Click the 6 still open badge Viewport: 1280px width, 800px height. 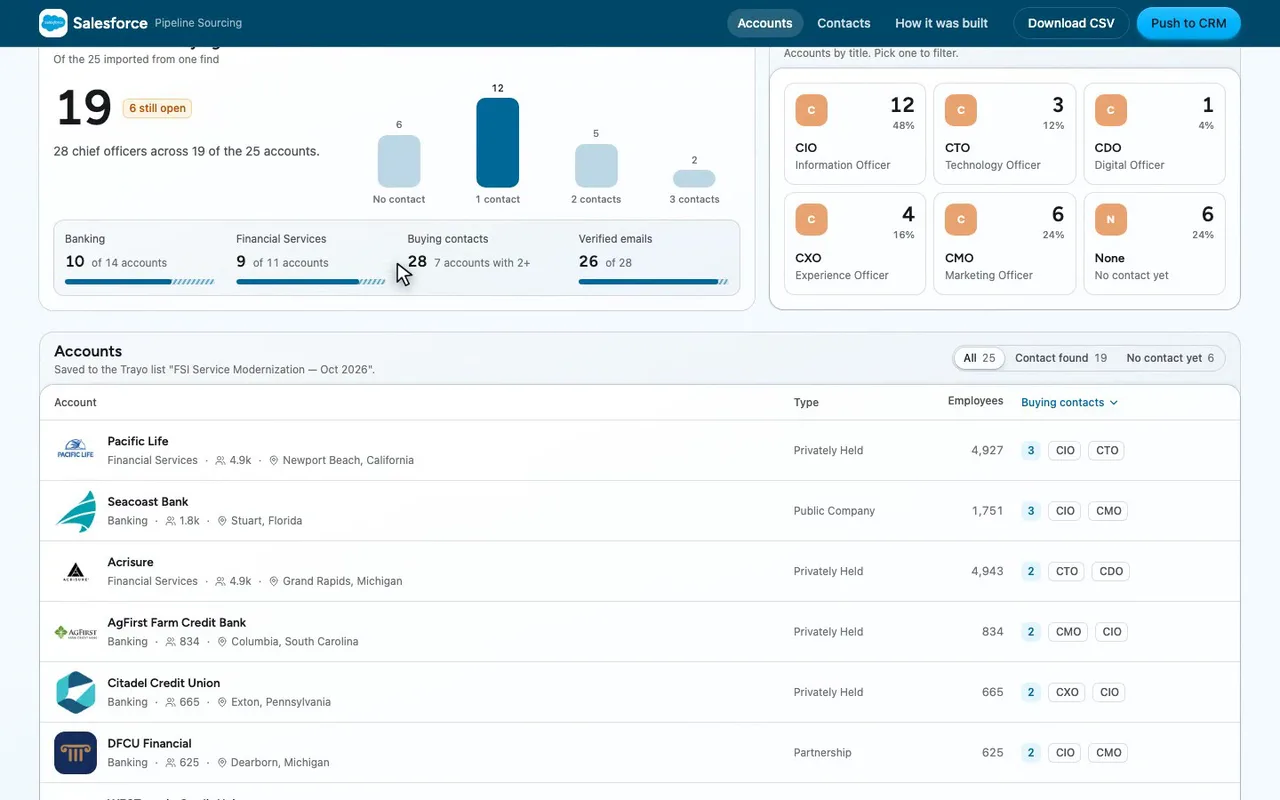point(157,108)
